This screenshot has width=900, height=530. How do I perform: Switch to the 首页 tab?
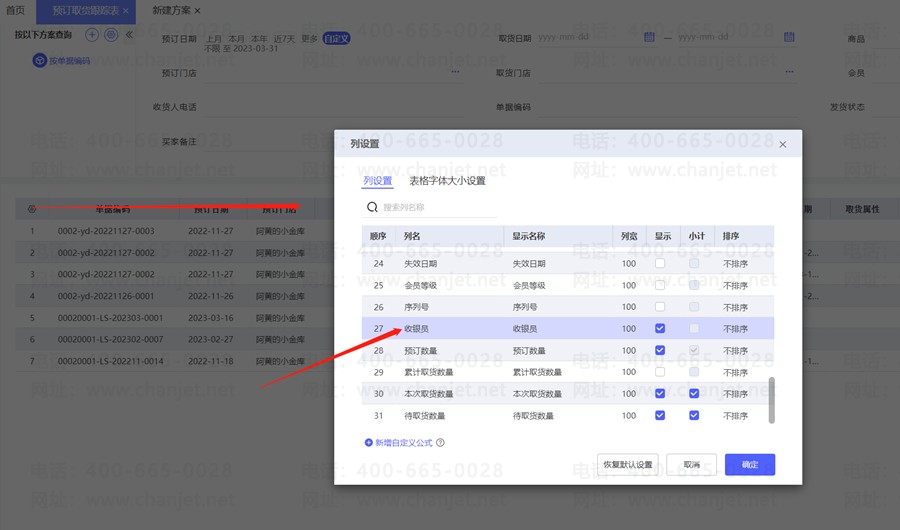[x=16, y=10]
